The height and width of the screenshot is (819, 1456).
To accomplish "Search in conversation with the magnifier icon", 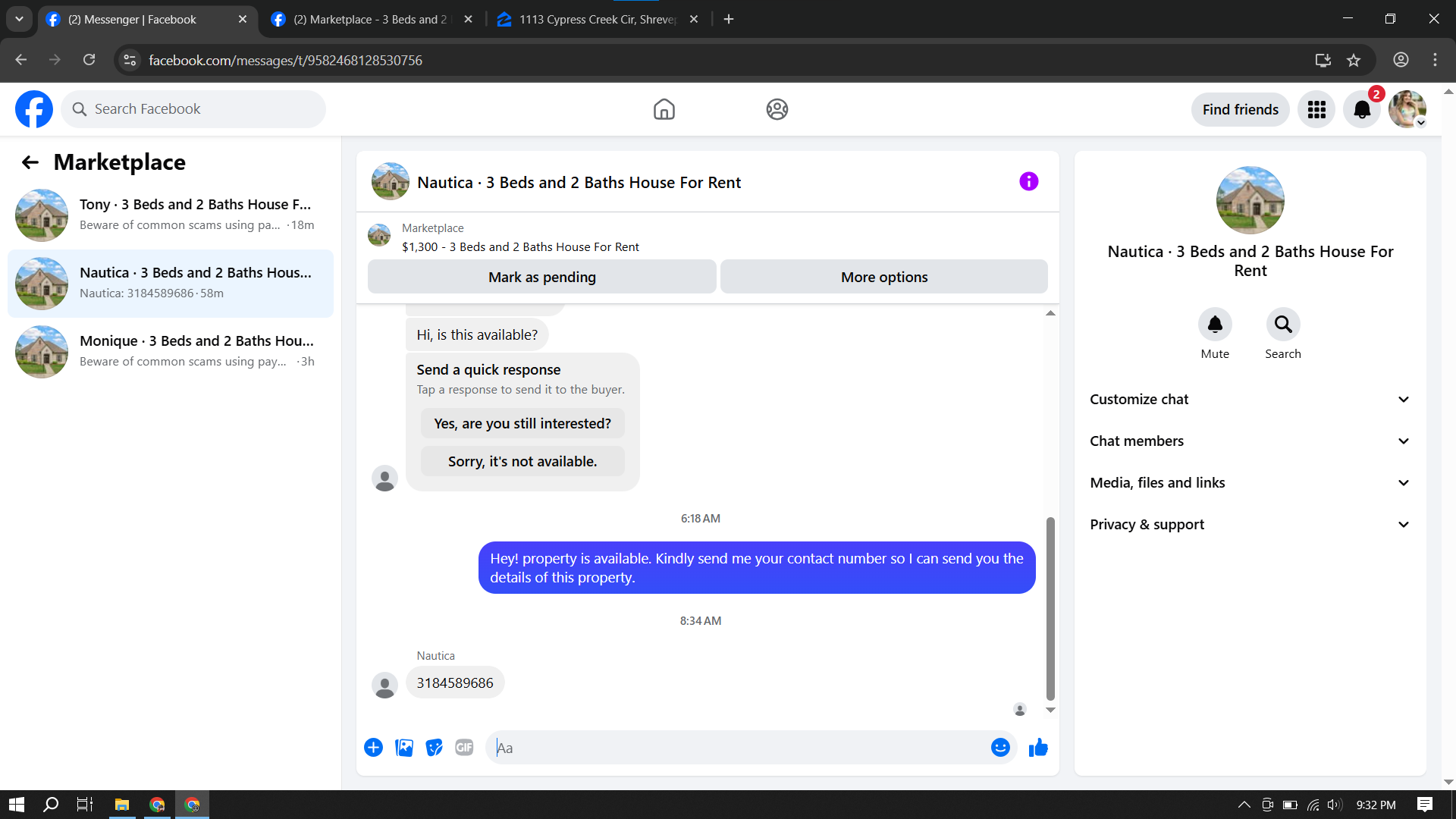I will point(1282,325).
